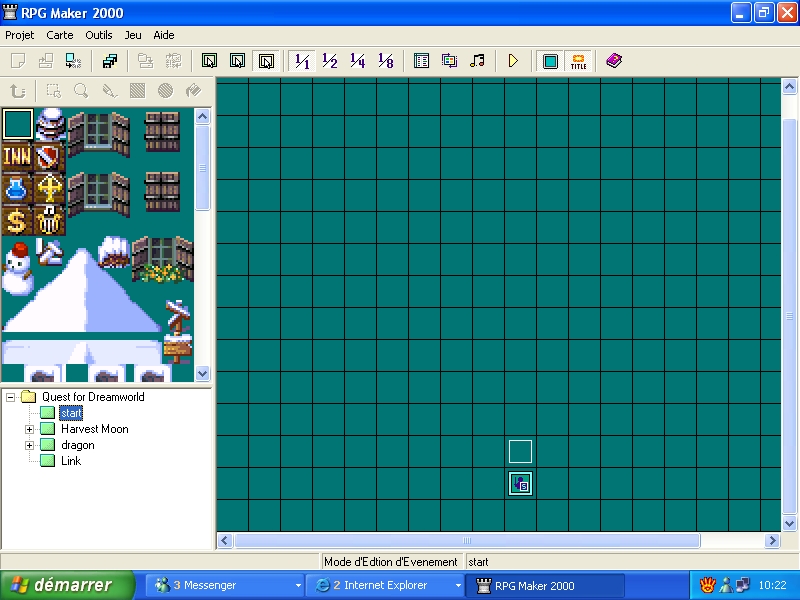Switch to Event Layer editing mode
The height and width of the screenshot is (600, 800).
coord(266,61)
